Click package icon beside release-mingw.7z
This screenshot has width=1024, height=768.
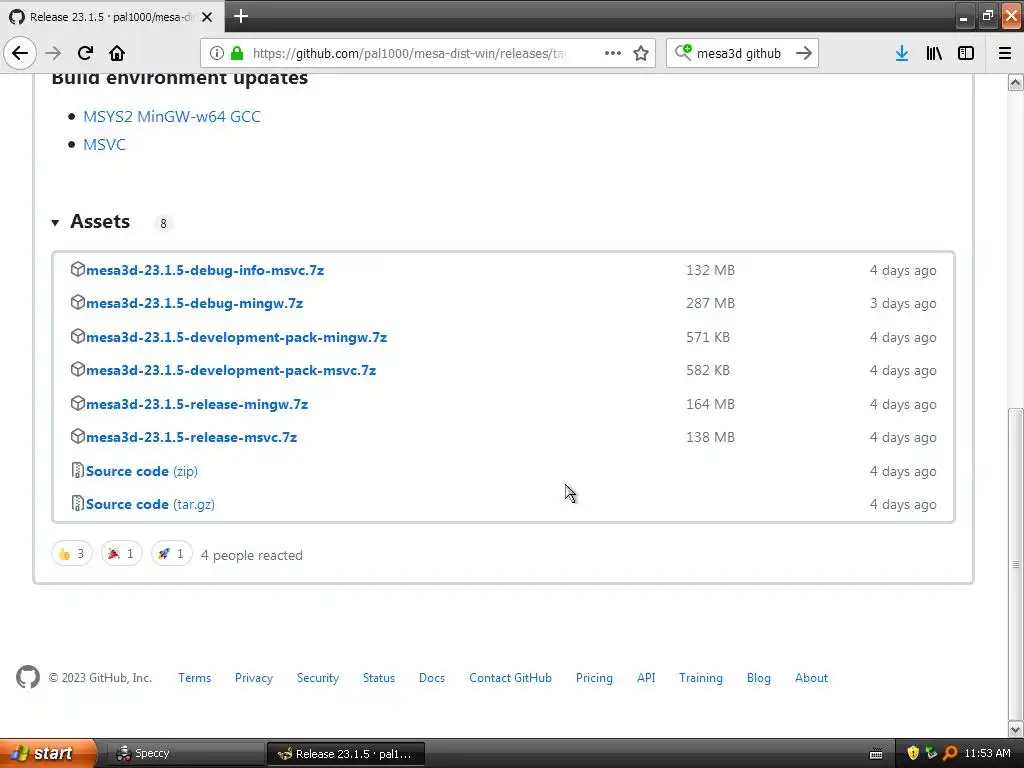[78, 403]
